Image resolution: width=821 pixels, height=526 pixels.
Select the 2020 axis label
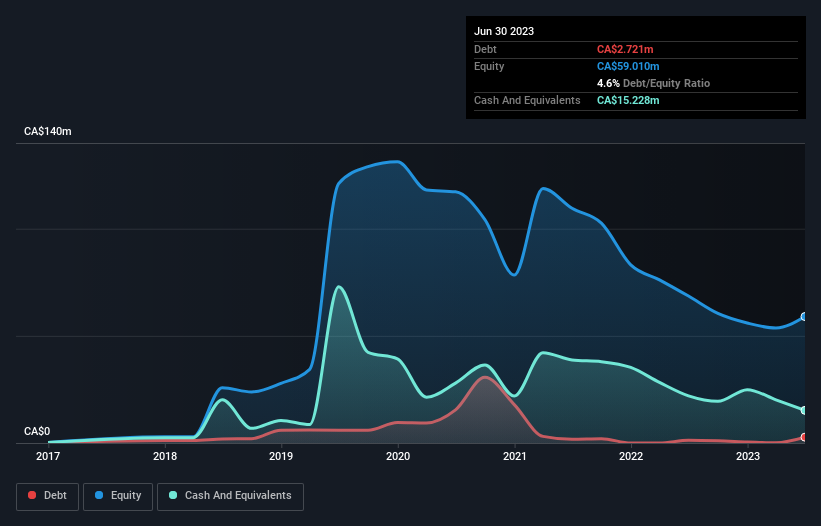[398, 456]
